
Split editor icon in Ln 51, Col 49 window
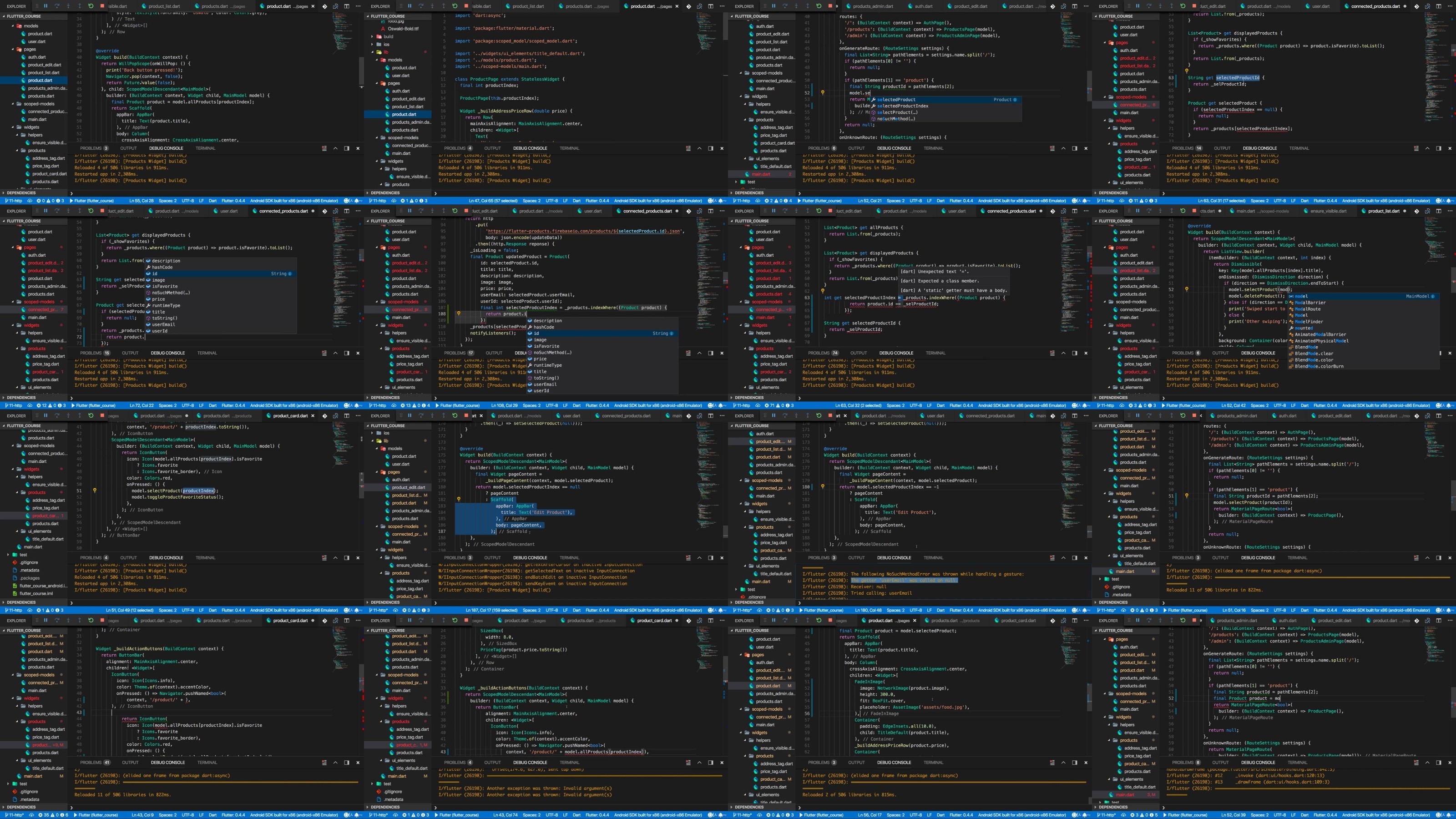pyautogui.click(x=346, y=415)
